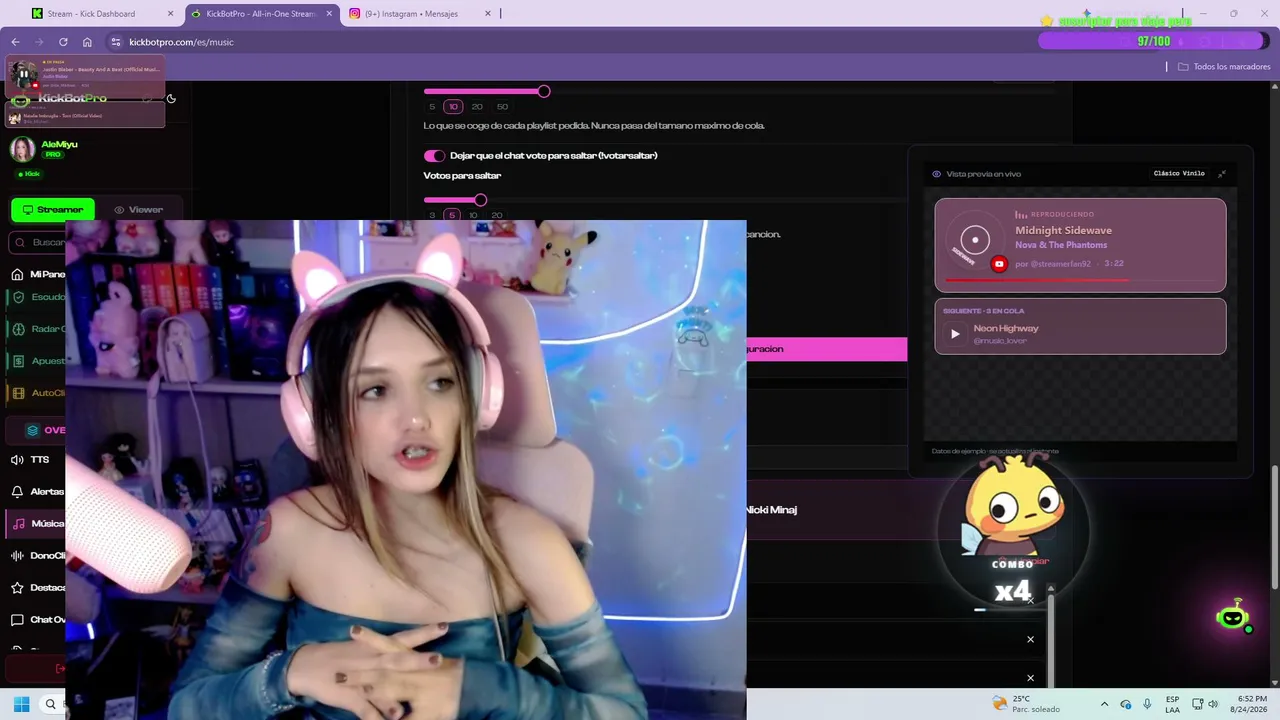Open the DonoClip waveform icon in sidebar

tap(17, 556)
